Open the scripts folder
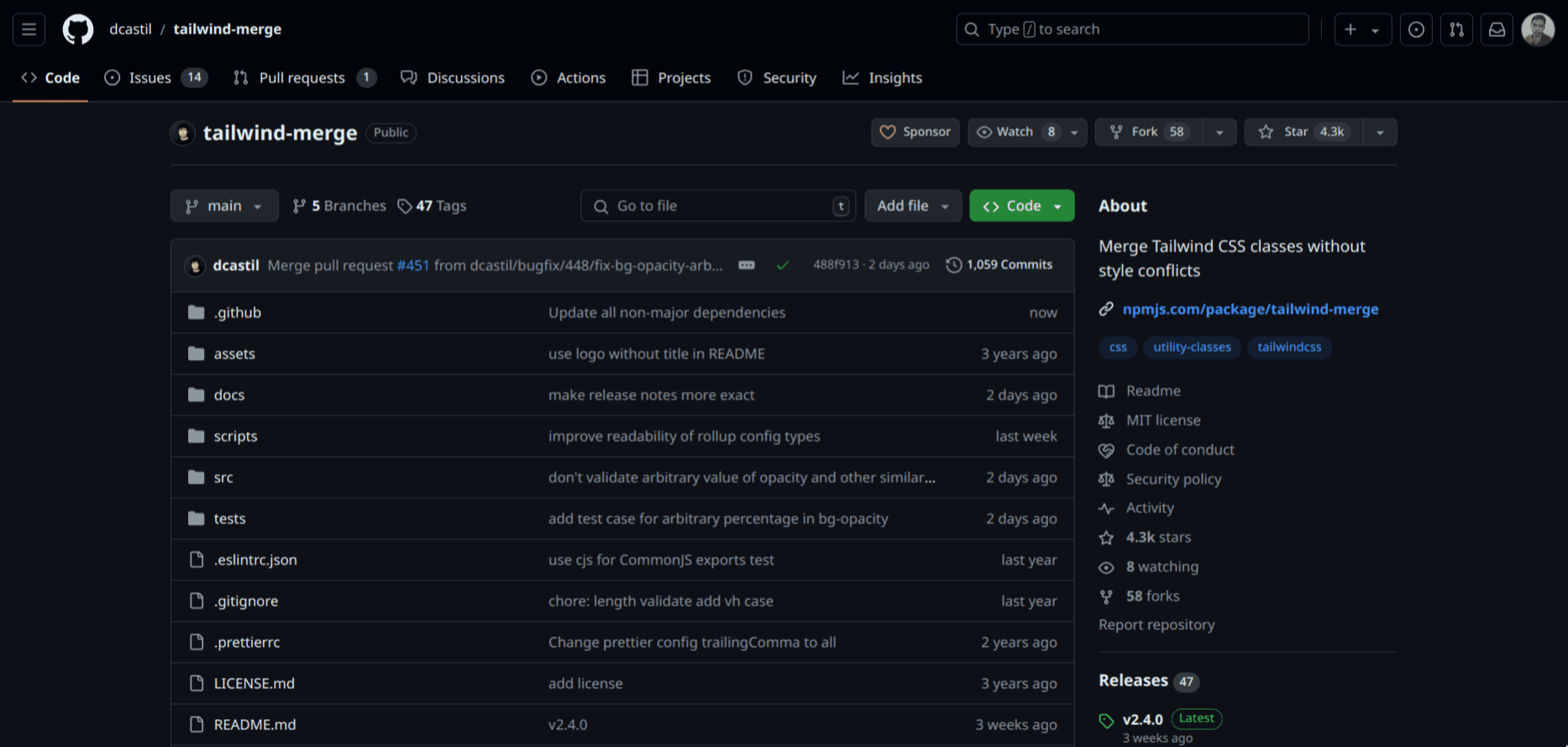The image size is (1568, 747). pyautogui.click(x=236, y=436)
